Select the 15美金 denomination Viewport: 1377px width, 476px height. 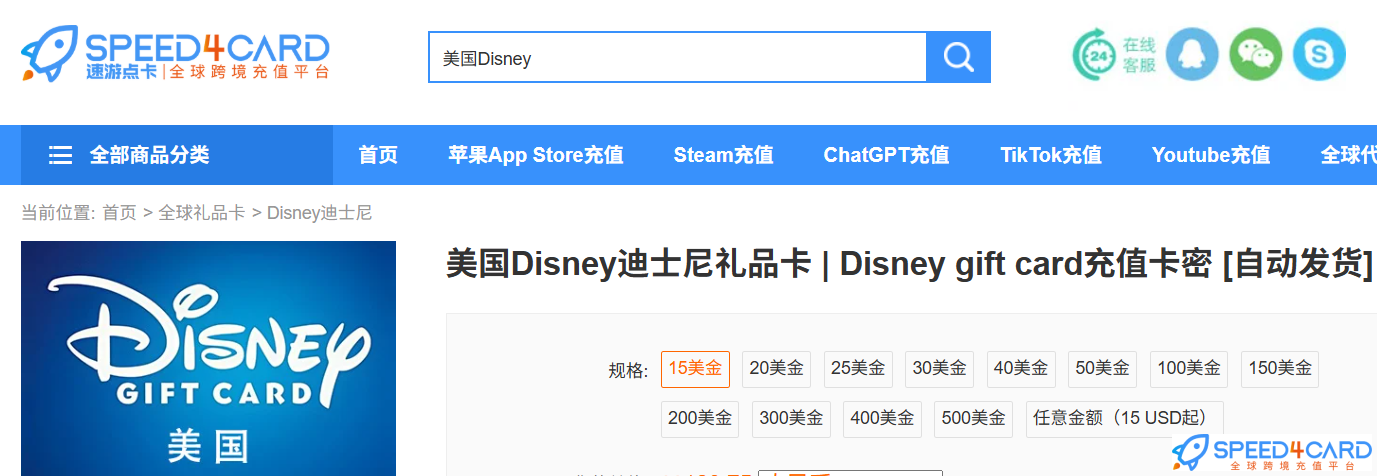point(695,369)
